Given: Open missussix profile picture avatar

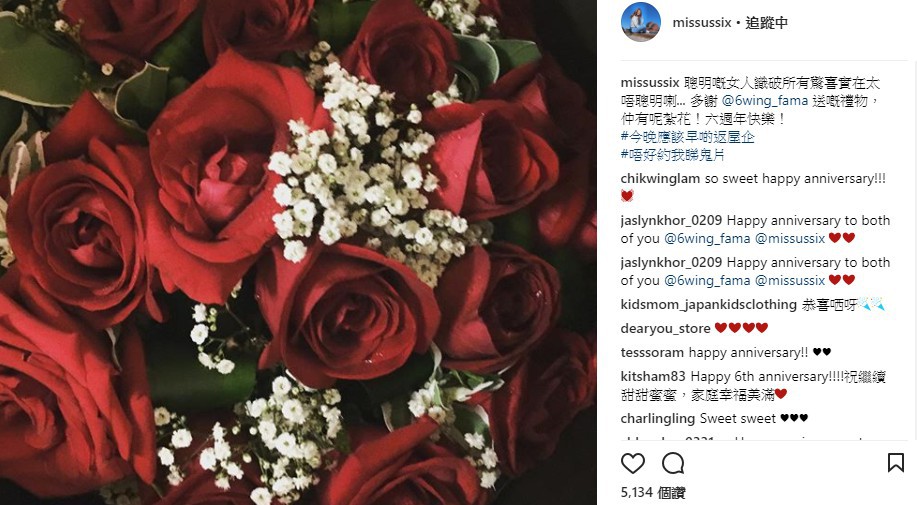Looking at the screenshot, I should (x=641, y=22).
